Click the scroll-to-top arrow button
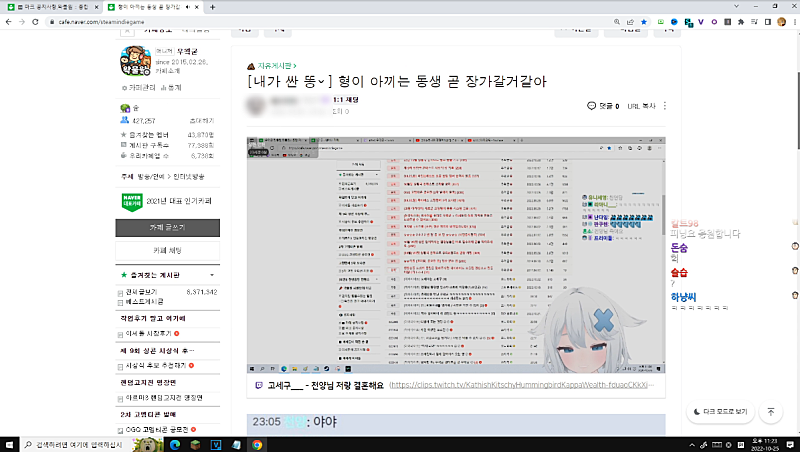 [x=771, y=411]
